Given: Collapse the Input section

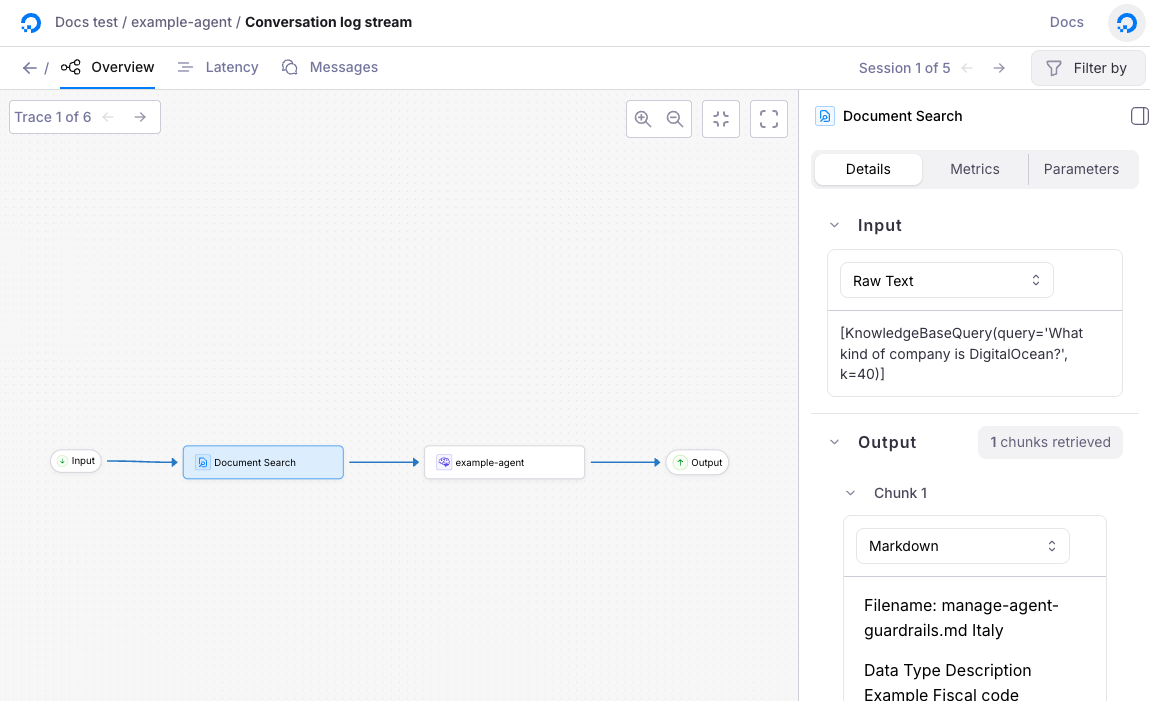Looking at the screenshot, I should coord(834,226).
